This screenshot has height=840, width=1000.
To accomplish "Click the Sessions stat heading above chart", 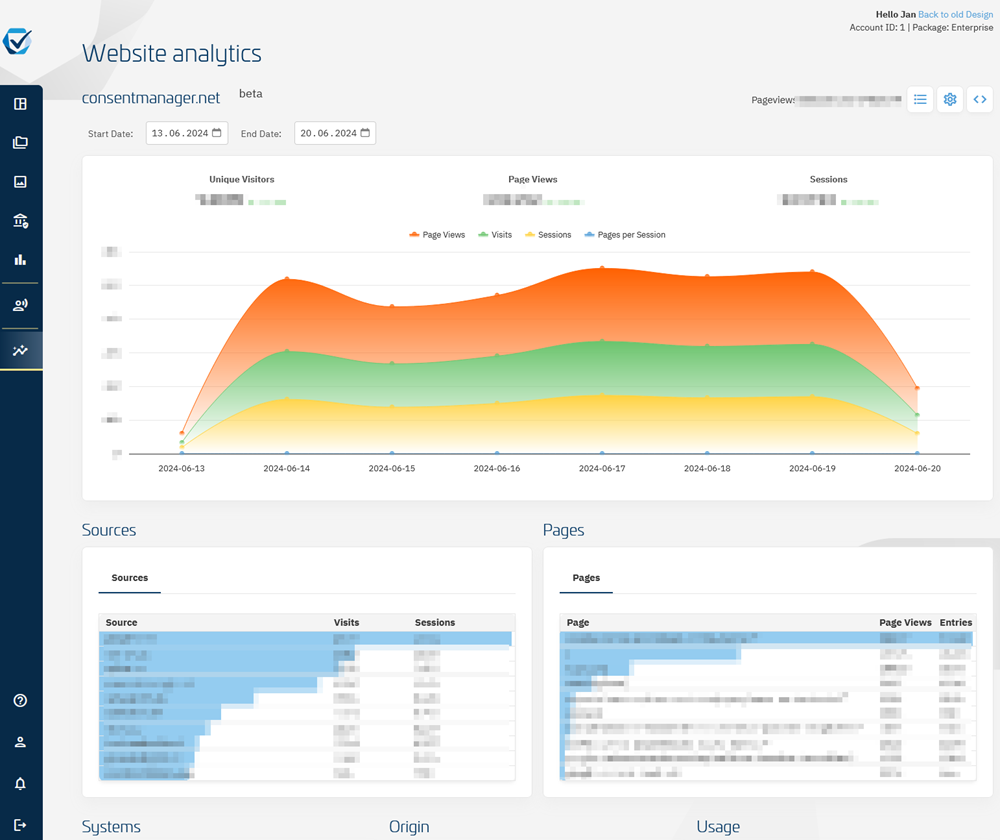I will (828, 179).
